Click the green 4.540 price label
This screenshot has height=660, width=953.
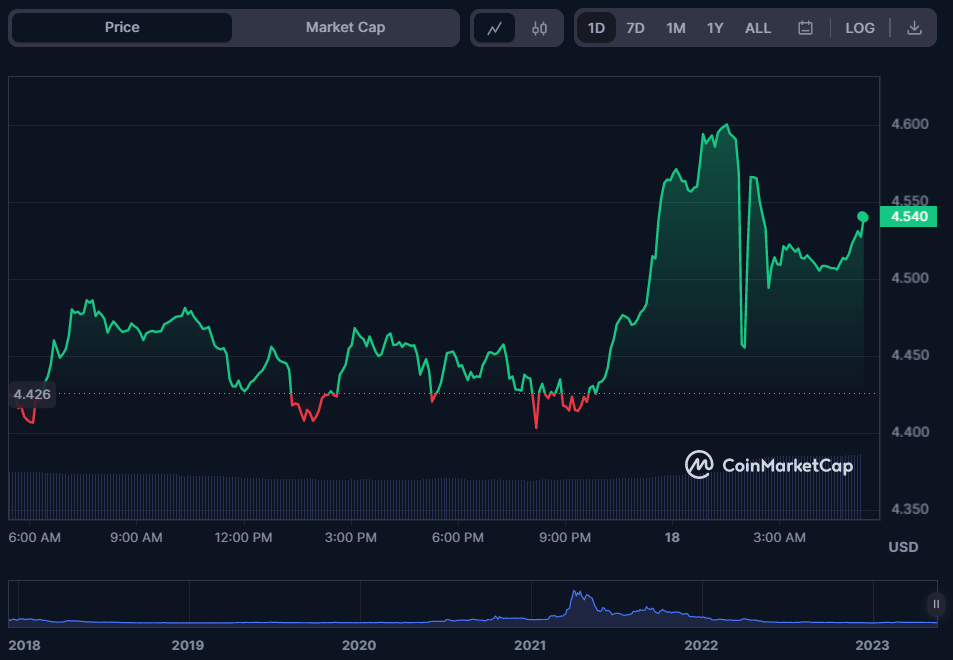point(907,216)
